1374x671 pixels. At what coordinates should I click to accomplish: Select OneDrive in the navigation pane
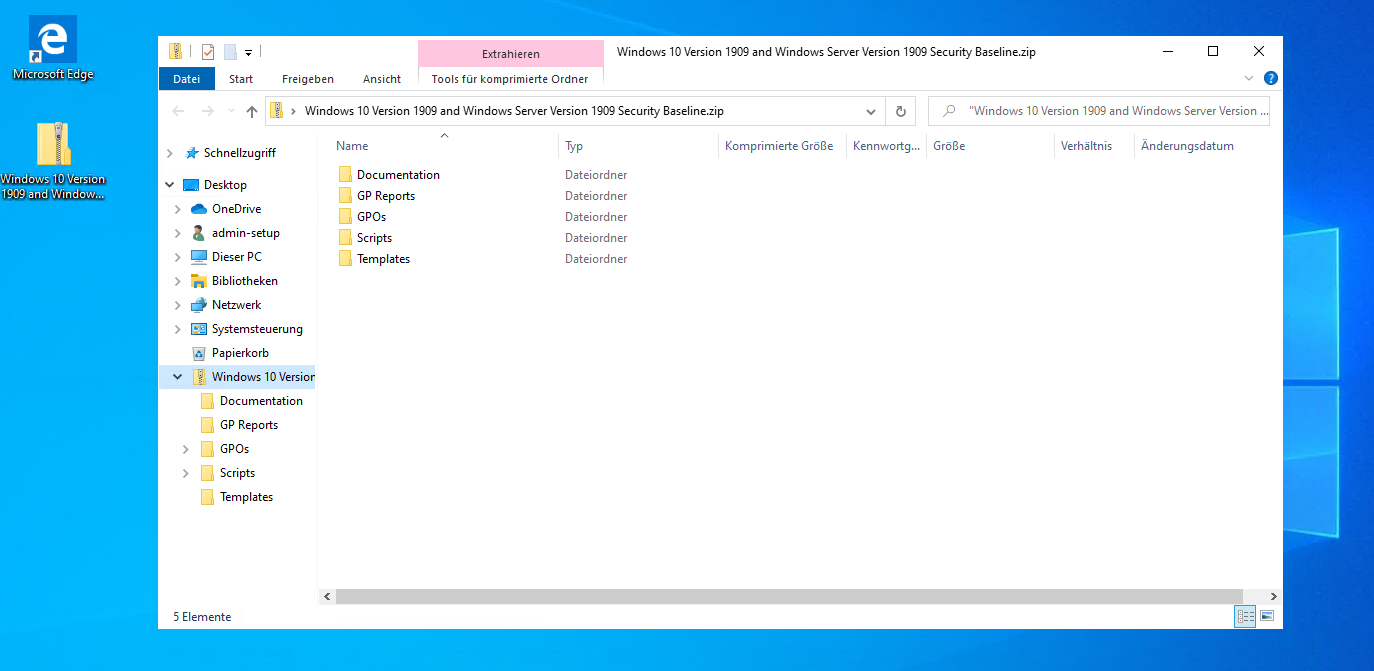(x=236, y=209)
